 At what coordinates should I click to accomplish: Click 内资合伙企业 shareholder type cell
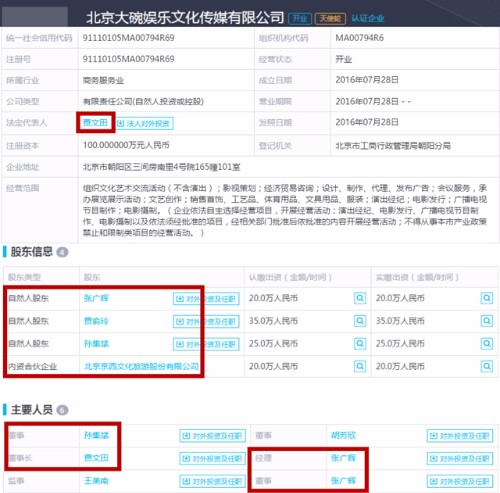[x=33, y=367]
